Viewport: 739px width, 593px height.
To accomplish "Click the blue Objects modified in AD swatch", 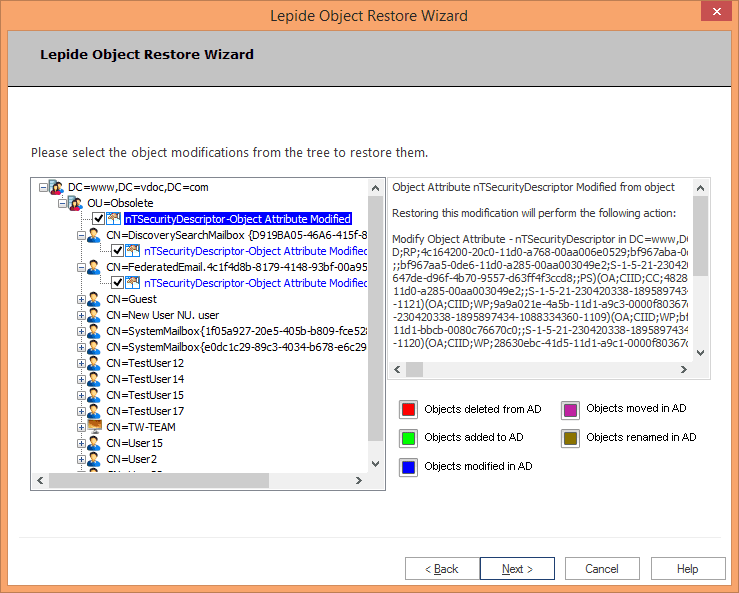I will 408,467.
